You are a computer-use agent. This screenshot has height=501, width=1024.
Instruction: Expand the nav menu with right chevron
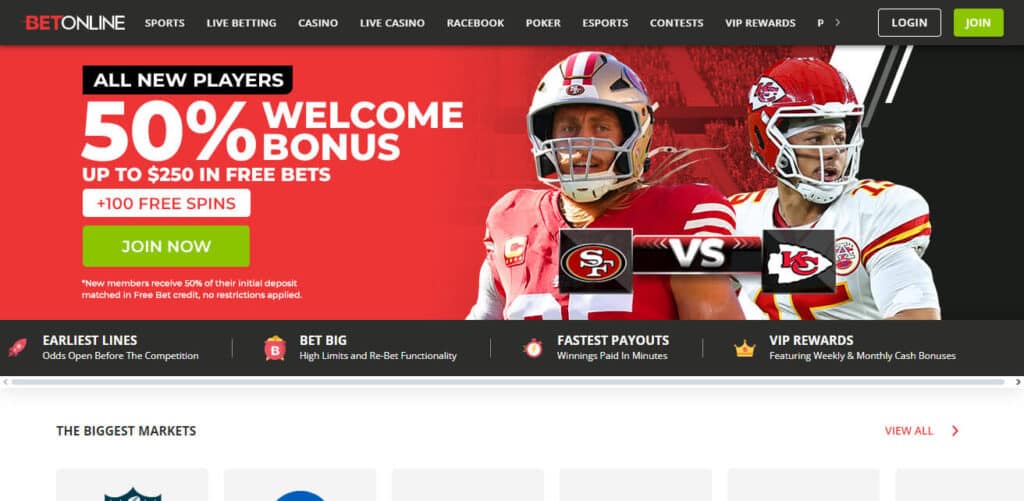(837, 23)
